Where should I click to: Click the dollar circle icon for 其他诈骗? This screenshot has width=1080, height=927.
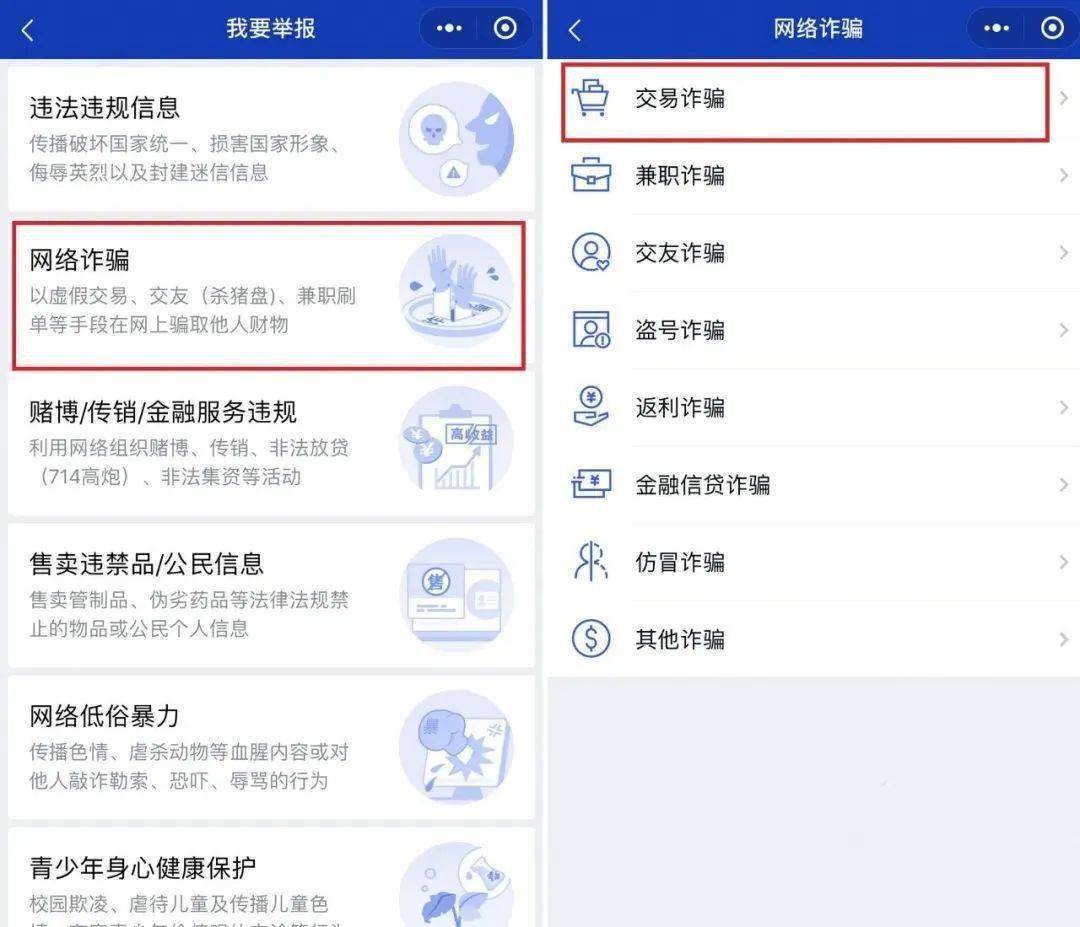tap(591, 638)
